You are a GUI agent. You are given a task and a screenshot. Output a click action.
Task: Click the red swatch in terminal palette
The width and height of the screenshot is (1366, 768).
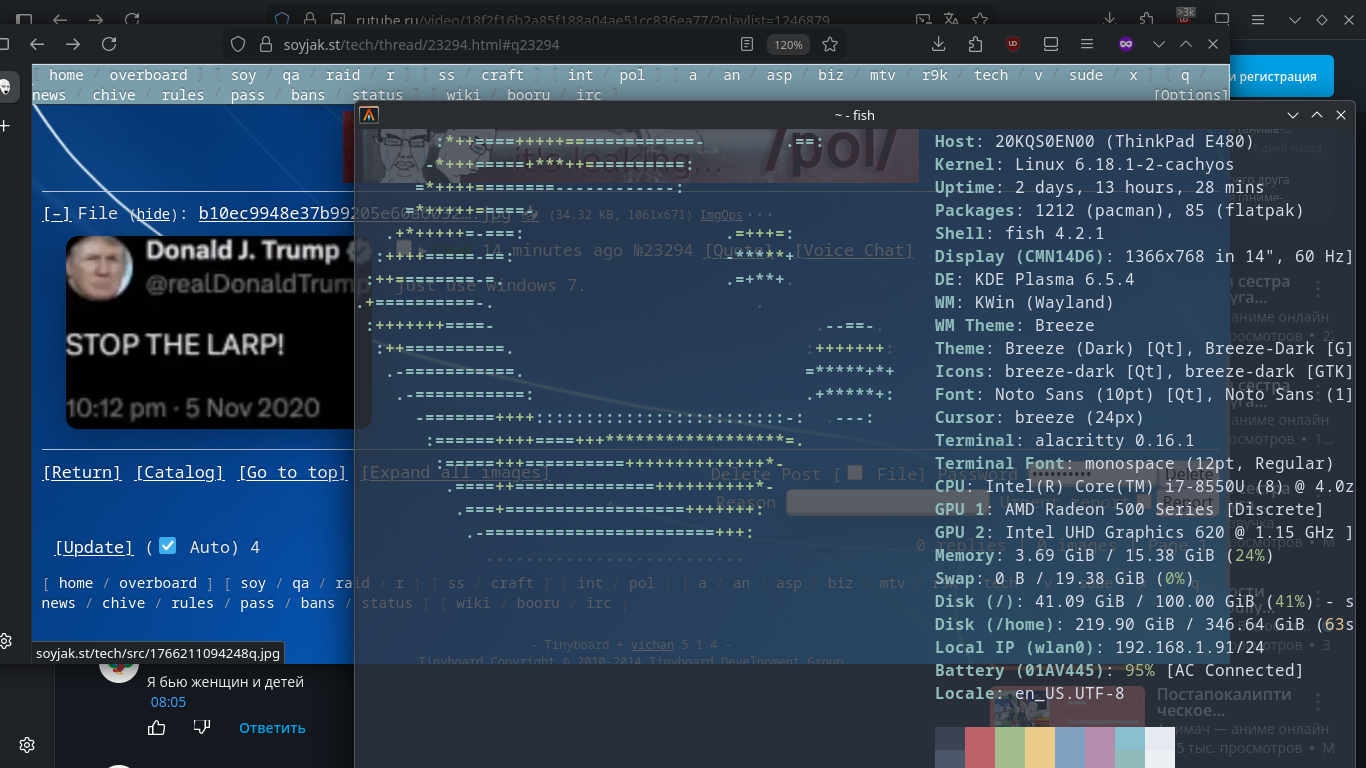click(x=980, y=747)
